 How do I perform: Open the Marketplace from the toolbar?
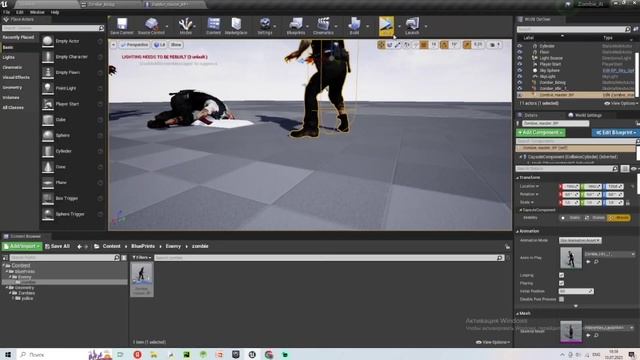pyautogui.click(x=236, y=26)
